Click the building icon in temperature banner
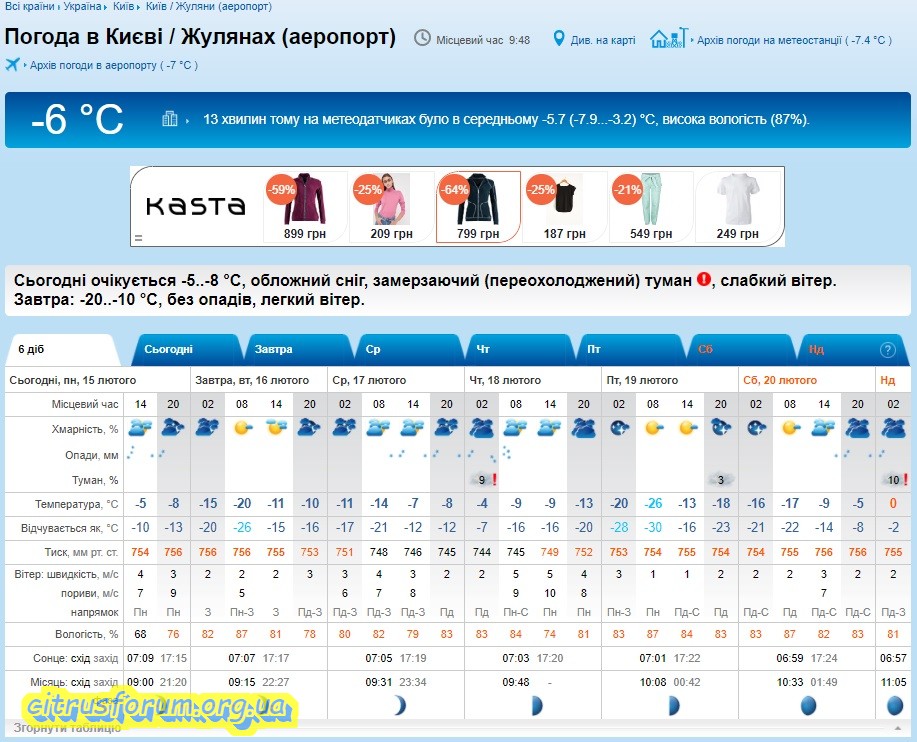 click(170, 119)
